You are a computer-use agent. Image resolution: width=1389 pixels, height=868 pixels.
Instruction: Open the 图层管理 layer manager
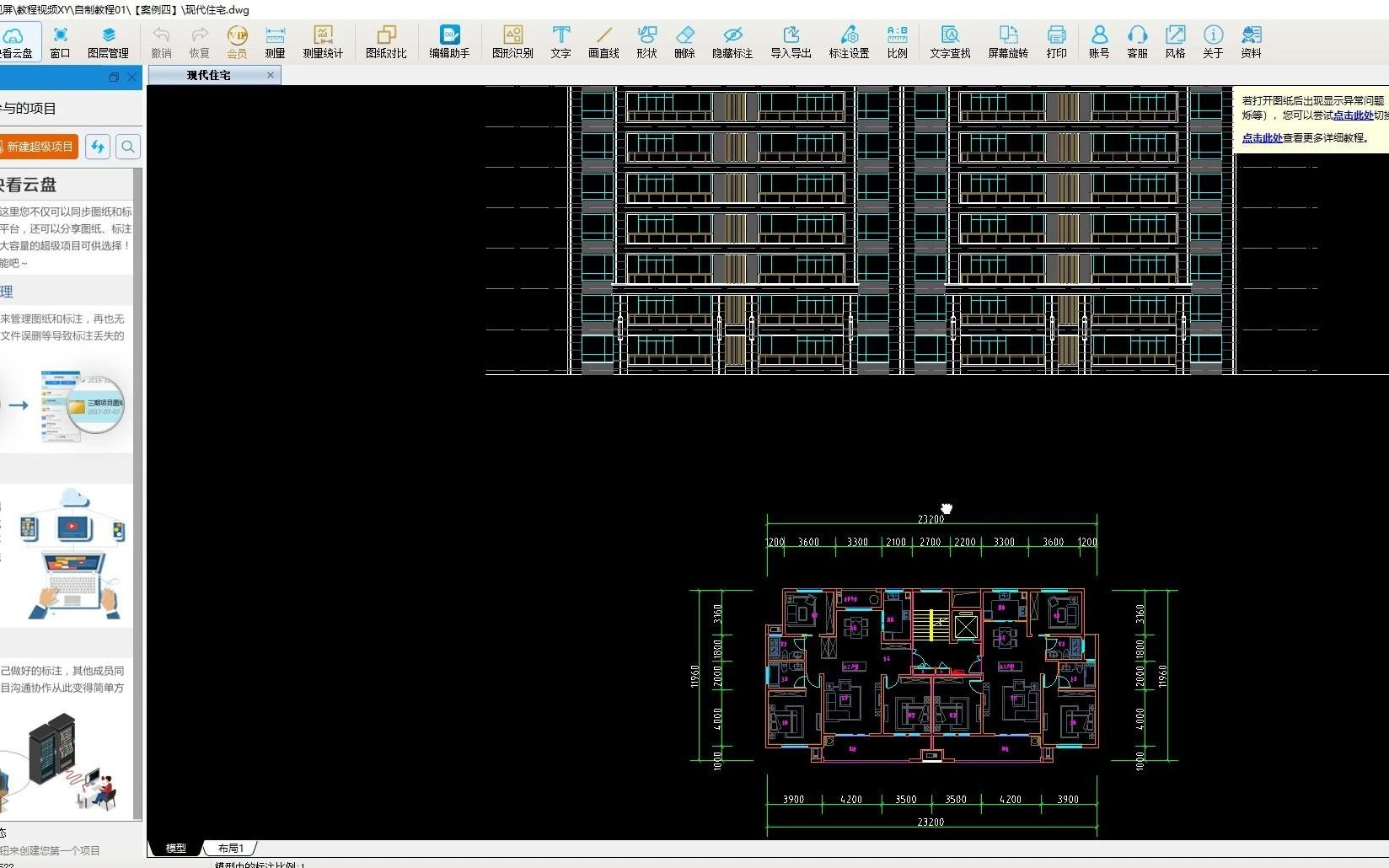point(109,41)
